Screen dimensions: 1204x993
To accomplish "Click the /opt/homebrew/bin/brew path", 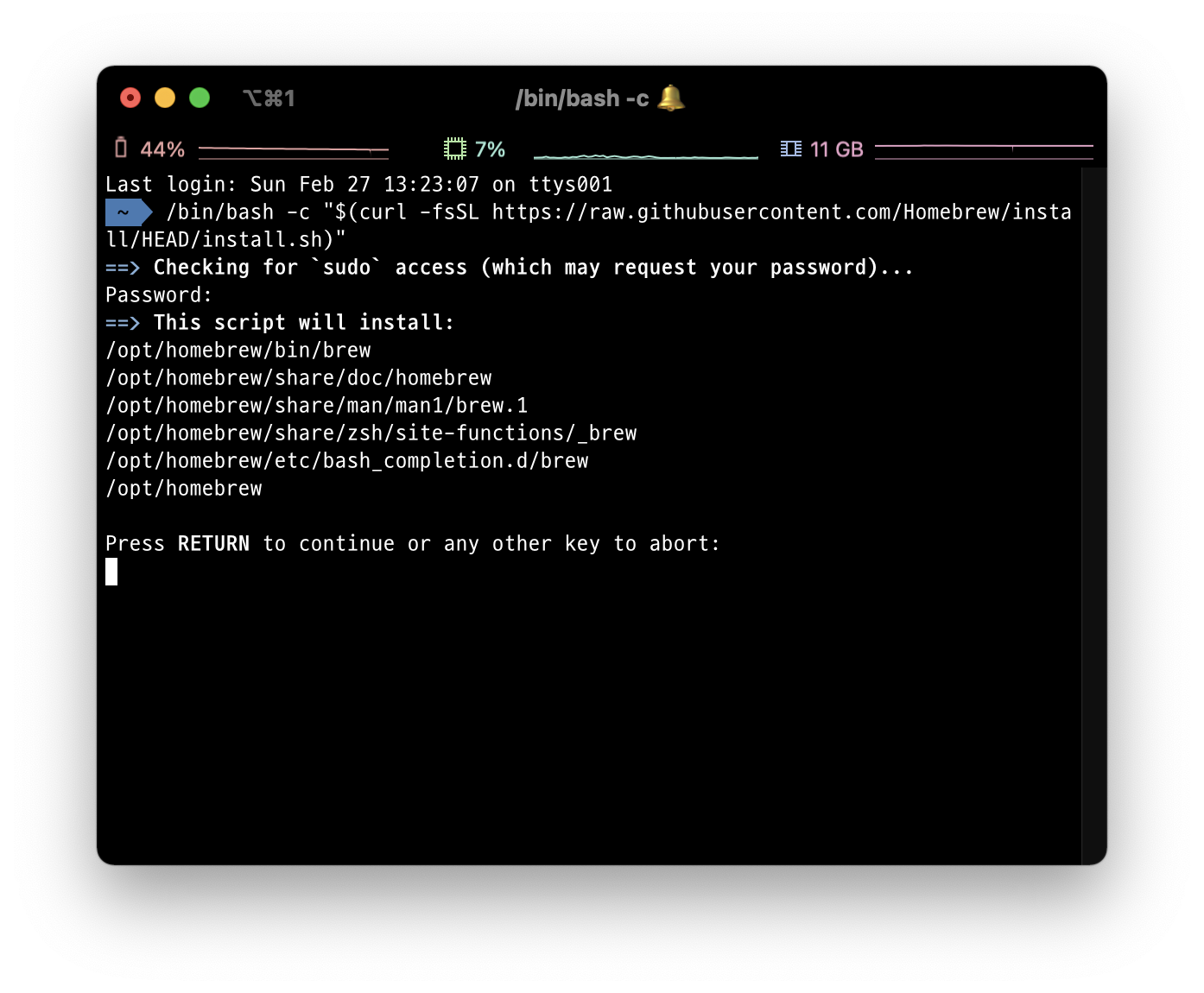I will (238, 350).
